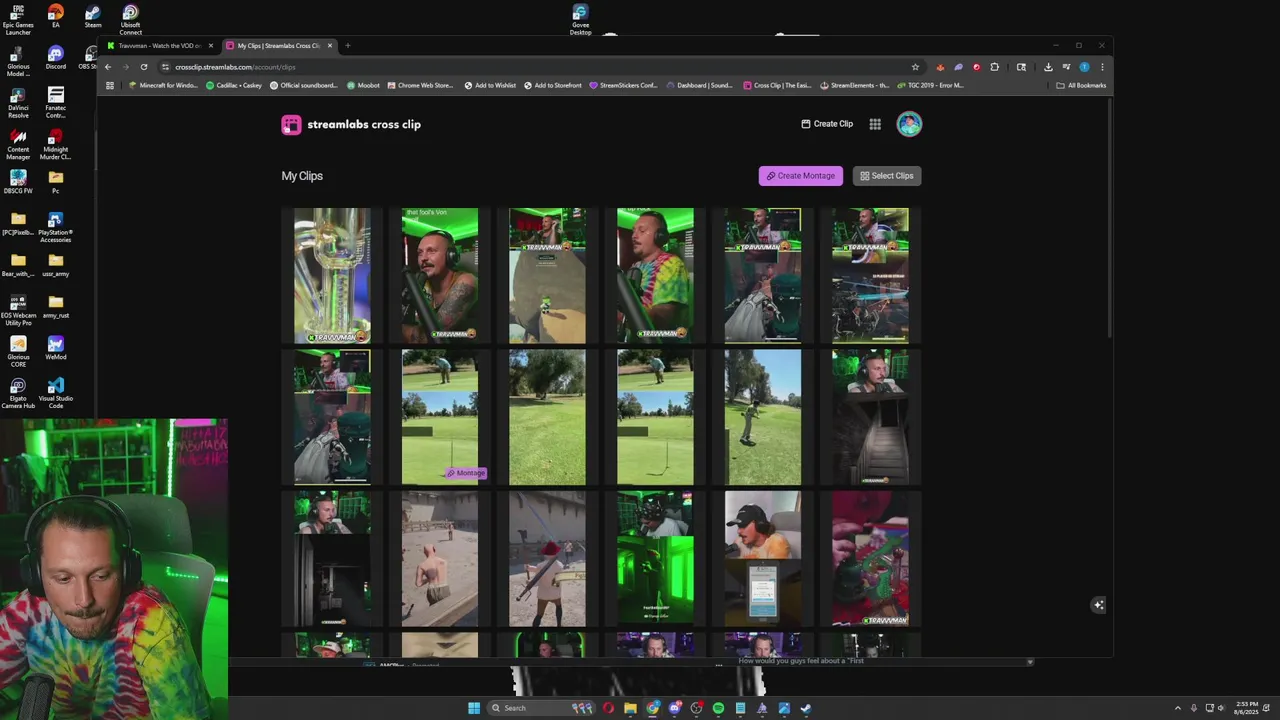Open Chrome Web Store bookmark
The image size is (1280, 720).
coord(420,85)
